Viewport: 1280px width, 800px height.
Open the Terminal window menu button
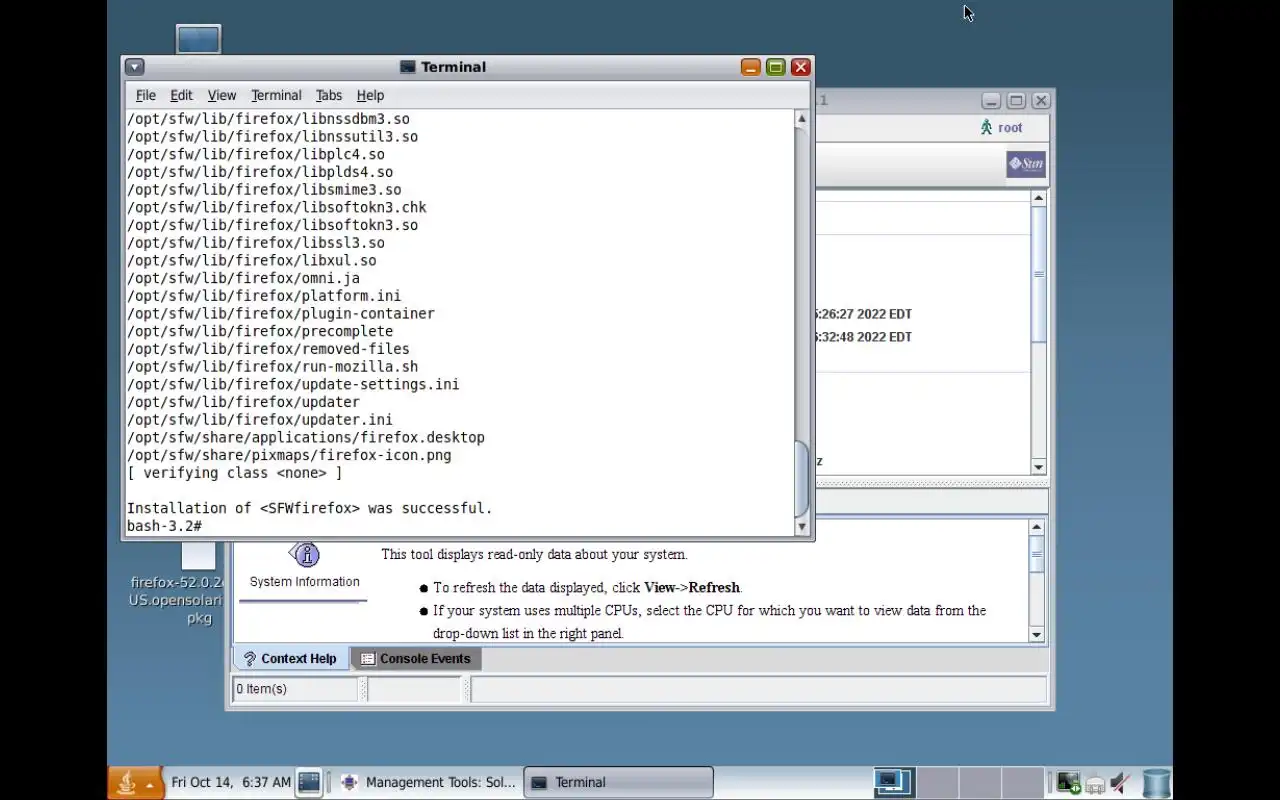(x=135, y=67)
